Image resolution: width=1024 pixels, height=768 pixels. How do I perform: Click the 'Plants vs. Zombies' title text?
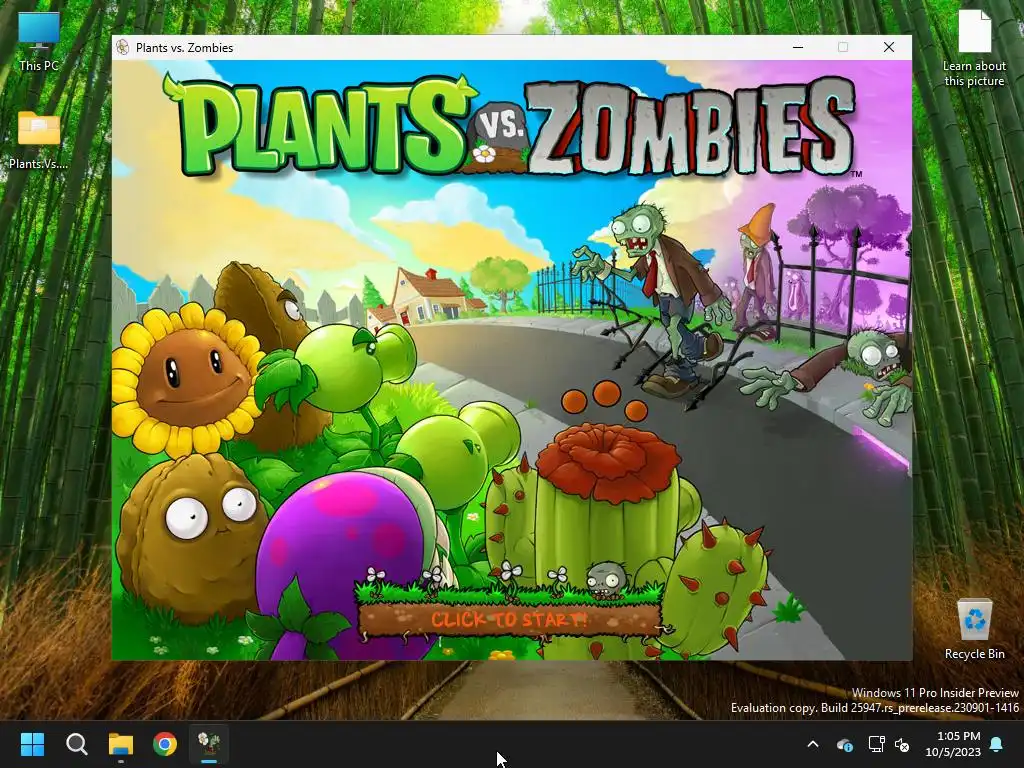click(x=184, y=48)
